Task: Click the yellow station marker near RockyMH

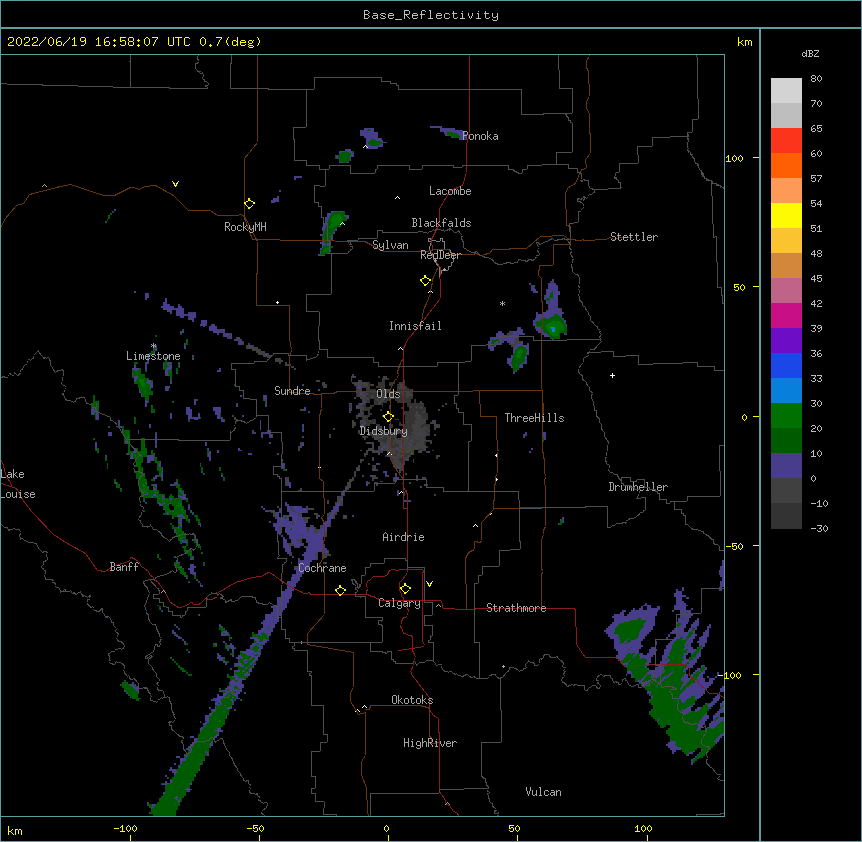Action: [250, 204]
